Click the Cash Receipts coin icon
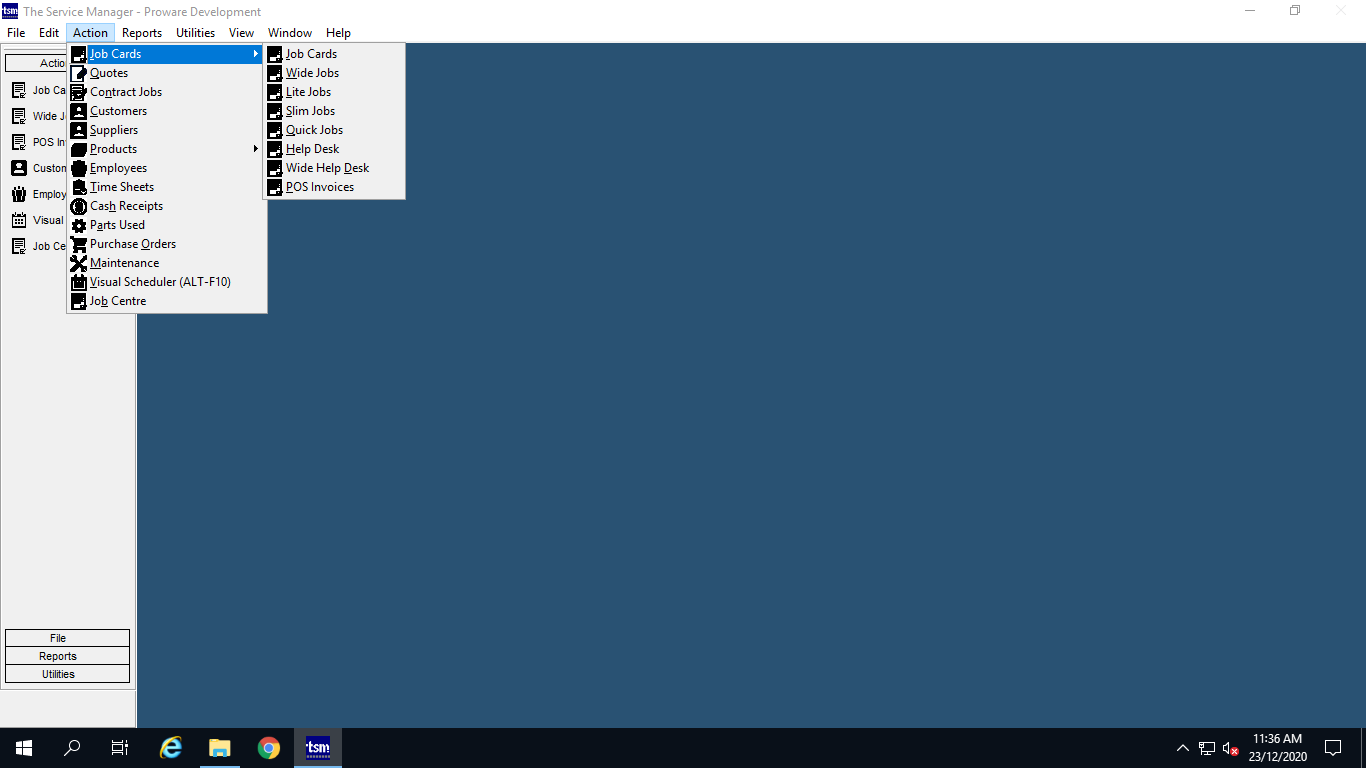Screen dimensions: 1366x769 tap(79, 206)
